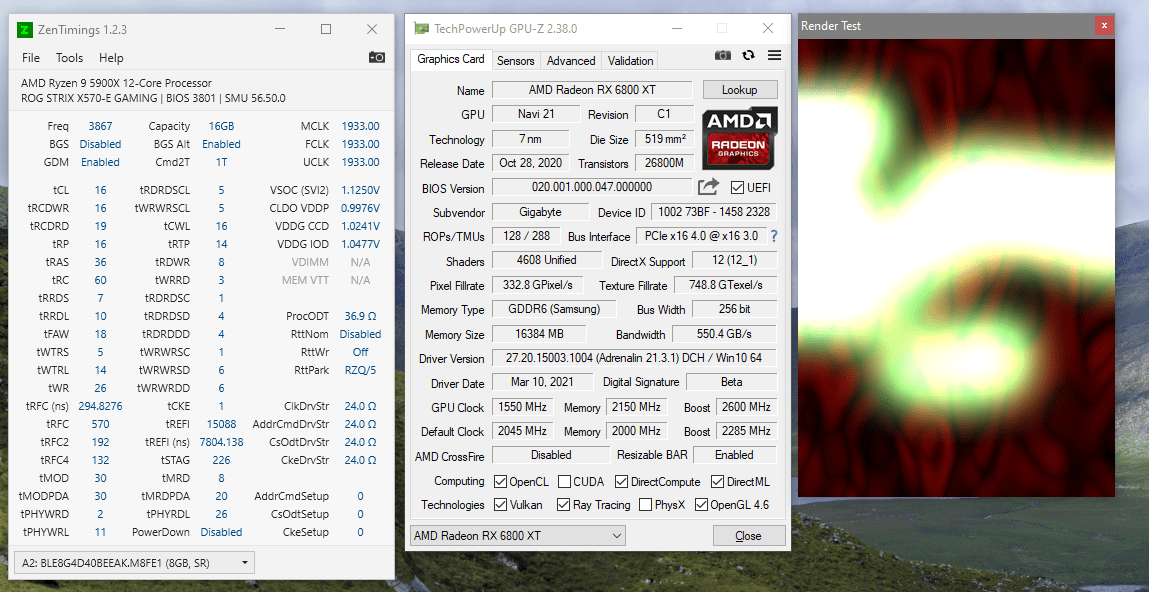Open Tools menu in ZenTimings

(70, 58)
